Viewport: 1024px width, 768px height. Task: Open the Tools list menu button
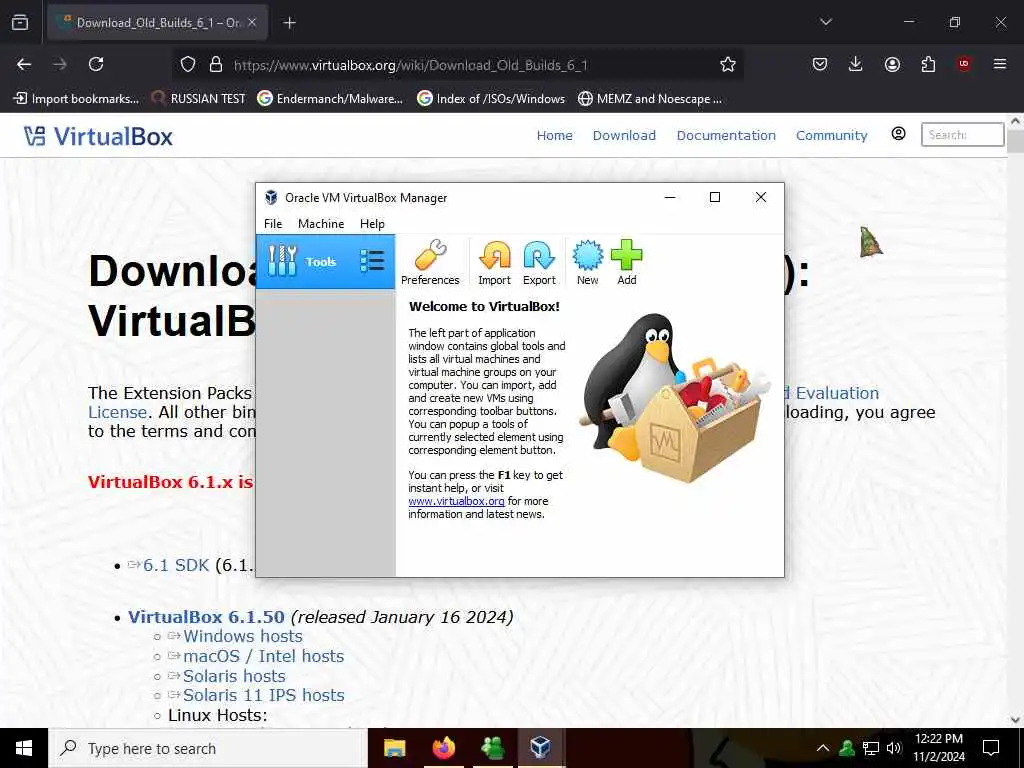tap(372, 261)
